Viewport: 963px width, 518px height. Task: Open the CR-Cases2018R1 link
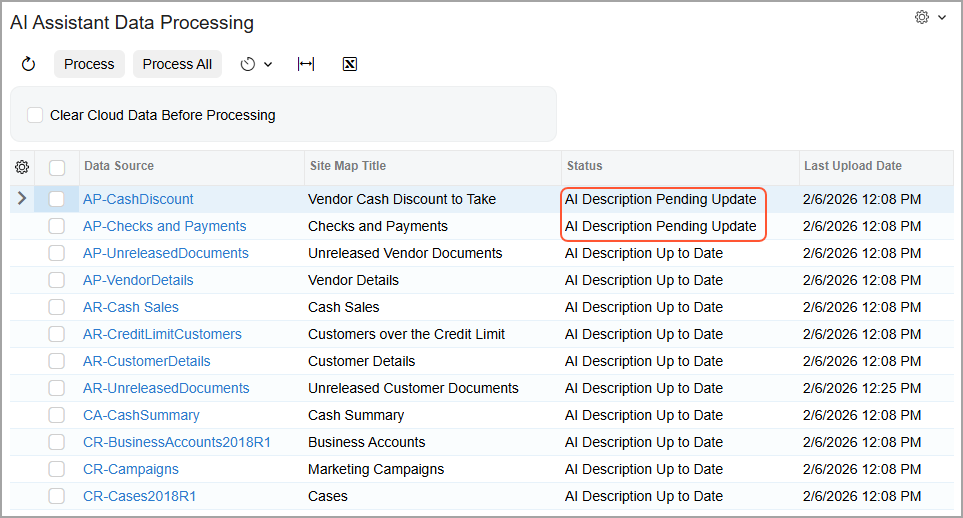pyautogui.click(x=139, y=496)
